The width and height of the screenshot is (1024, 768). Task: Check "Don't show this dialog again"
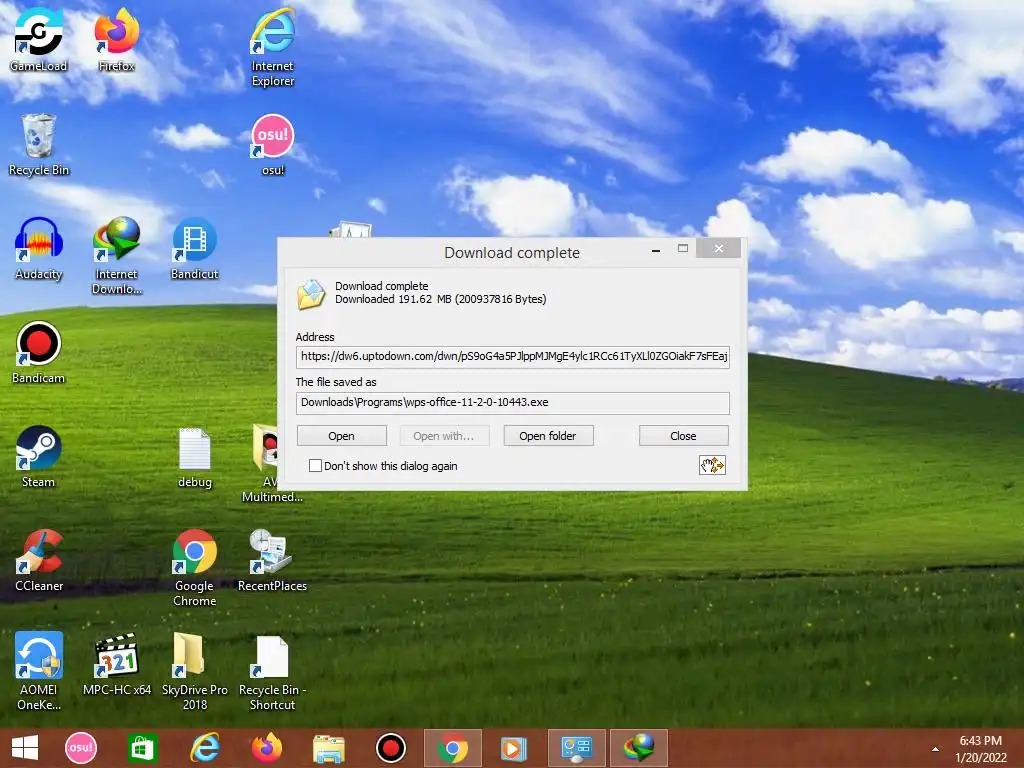click(315, 466)
